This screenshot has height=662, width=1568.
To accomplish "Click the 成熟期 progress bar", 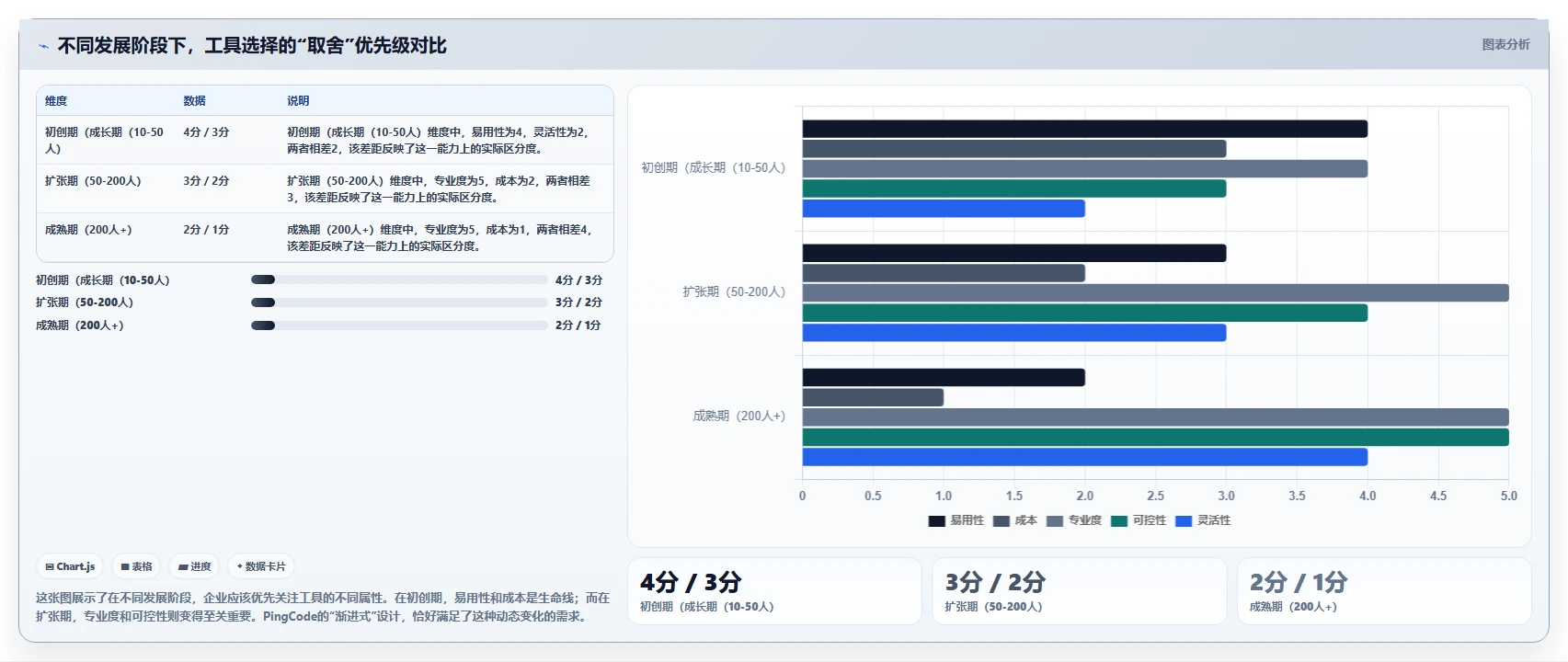I will coord(399,325).
